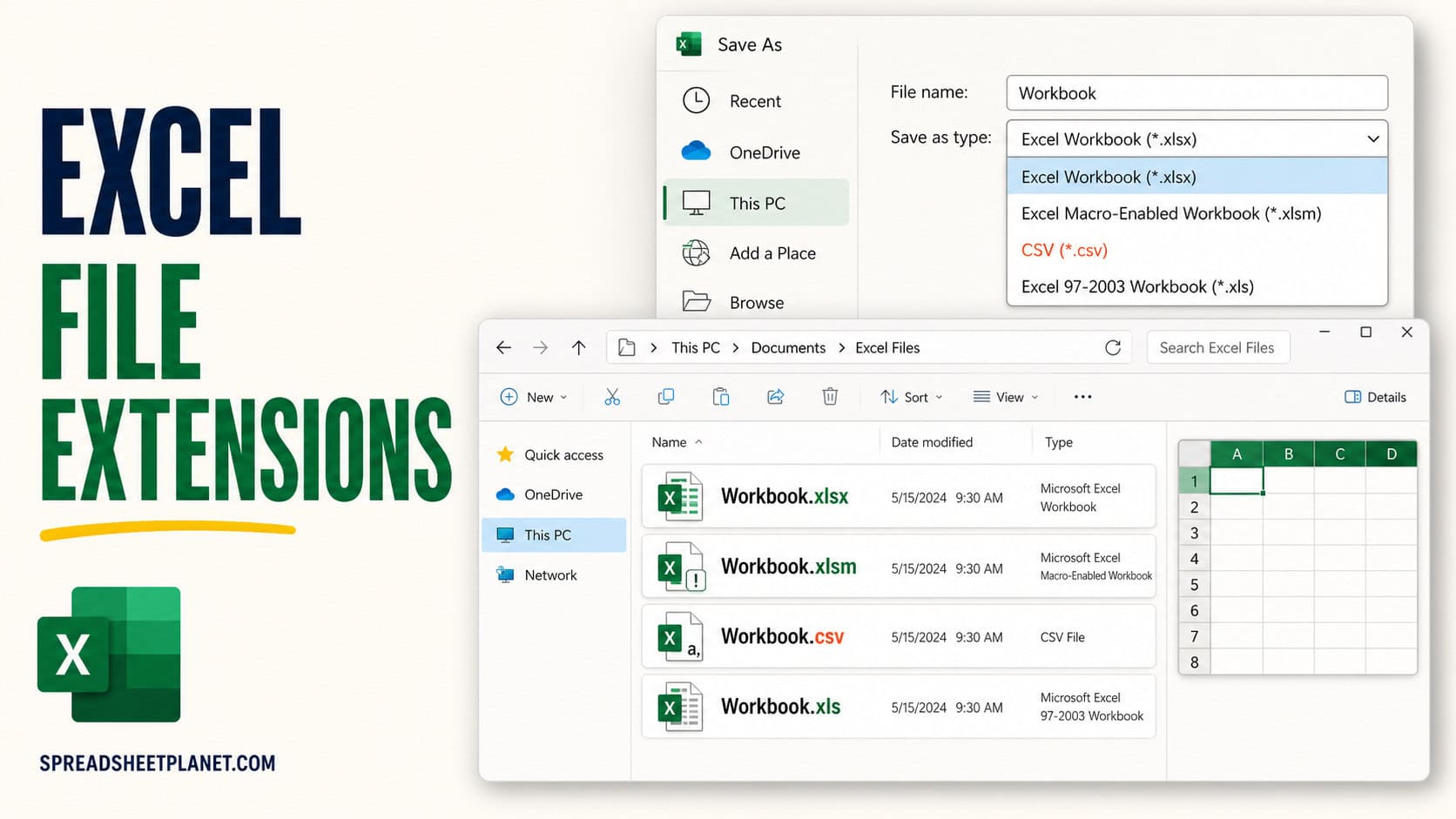
Task: Navigate to This PC breadcrumb
Action: [x=696, y=347]
